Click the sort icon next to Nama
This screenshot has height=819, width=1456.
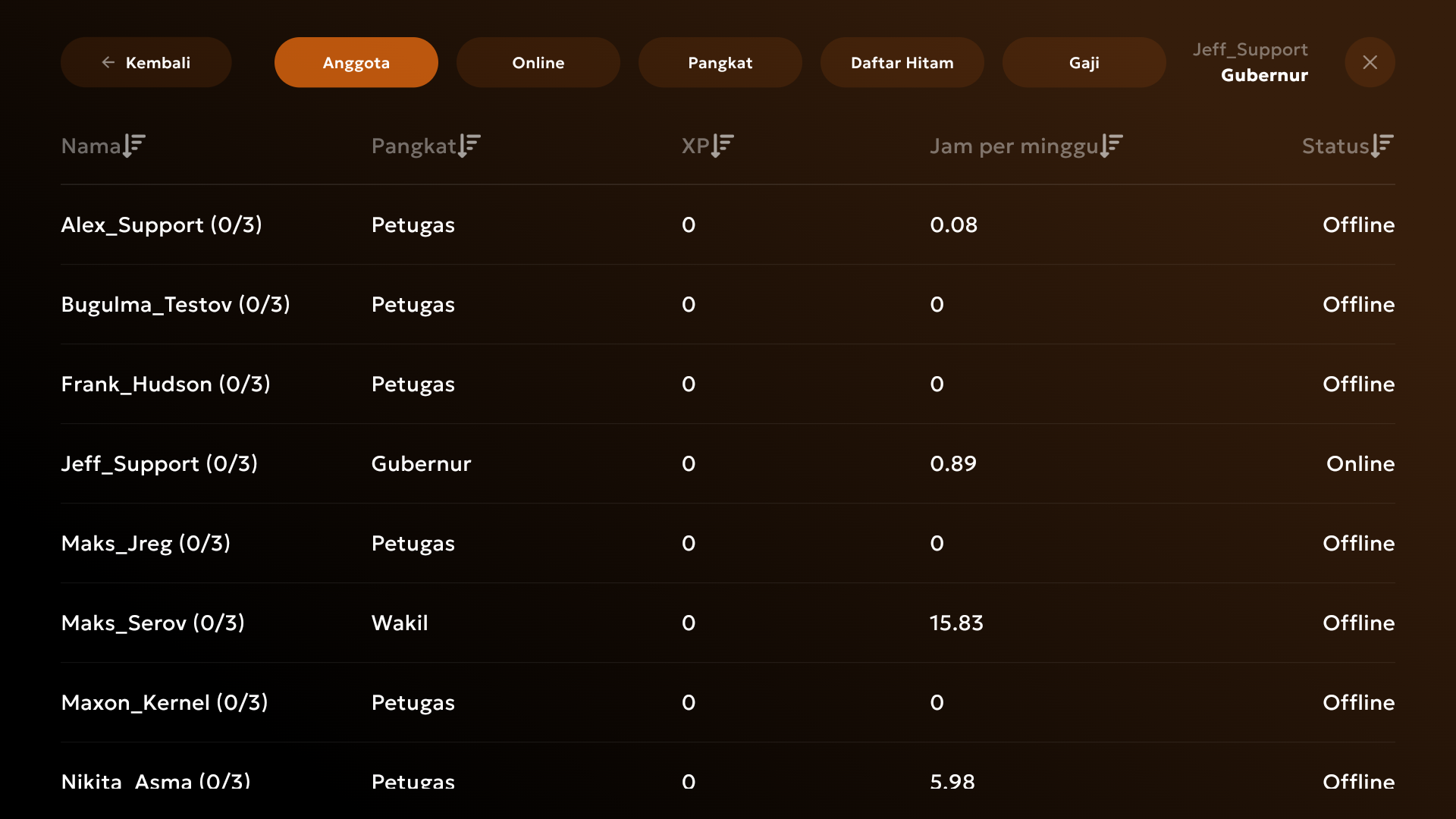point(134,146)
